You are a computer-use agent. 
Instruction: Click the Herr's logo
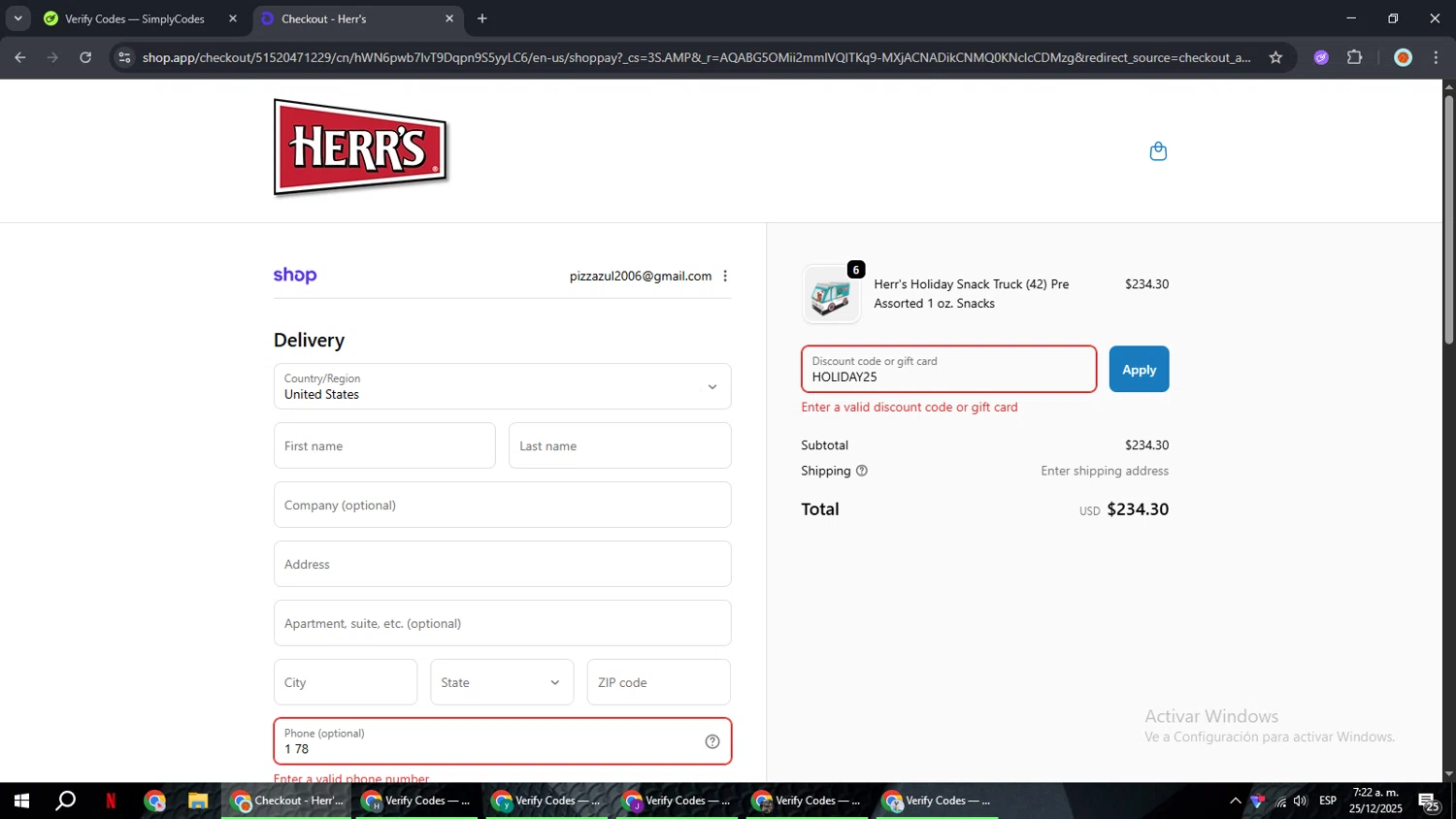pos(361,147)
